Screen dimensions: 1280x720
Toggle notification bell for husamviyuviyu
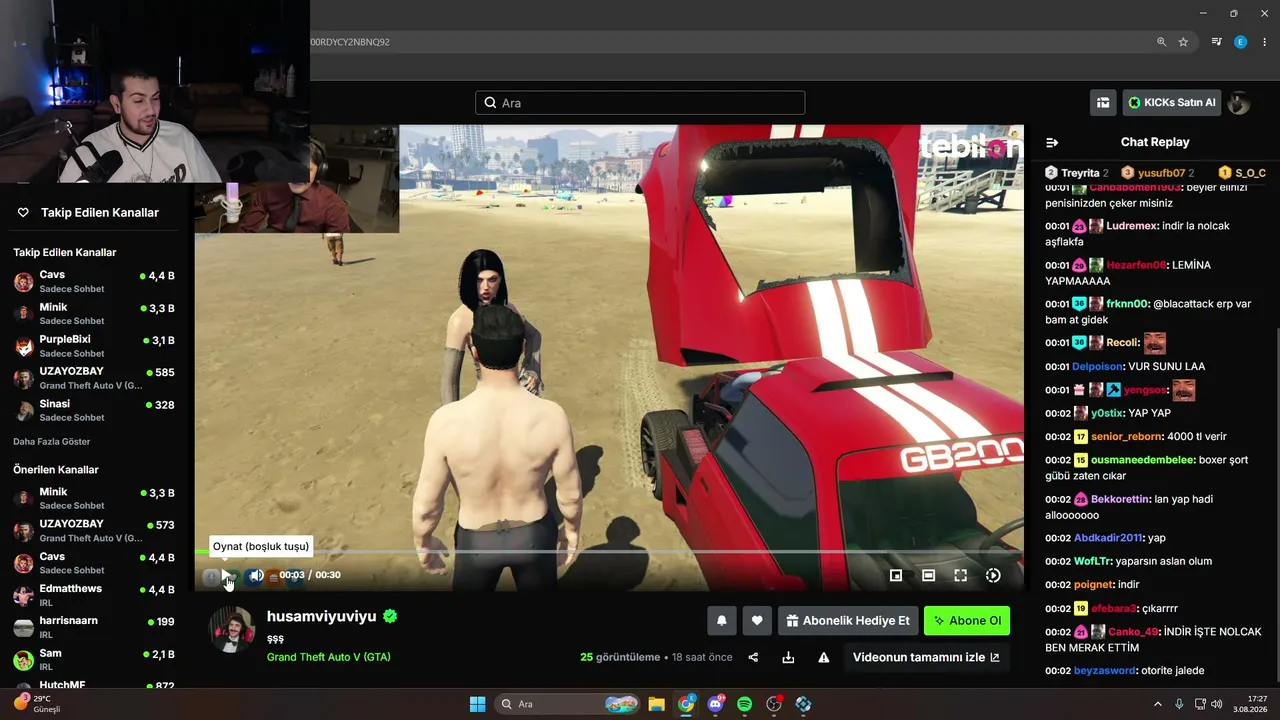[722, 621]
